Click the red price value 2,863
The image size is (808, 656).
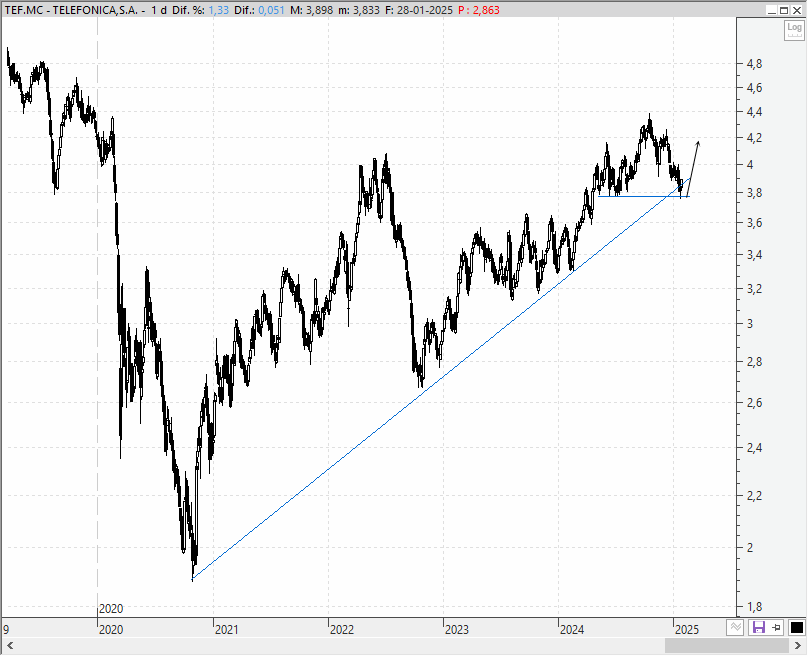pos(486,10)
